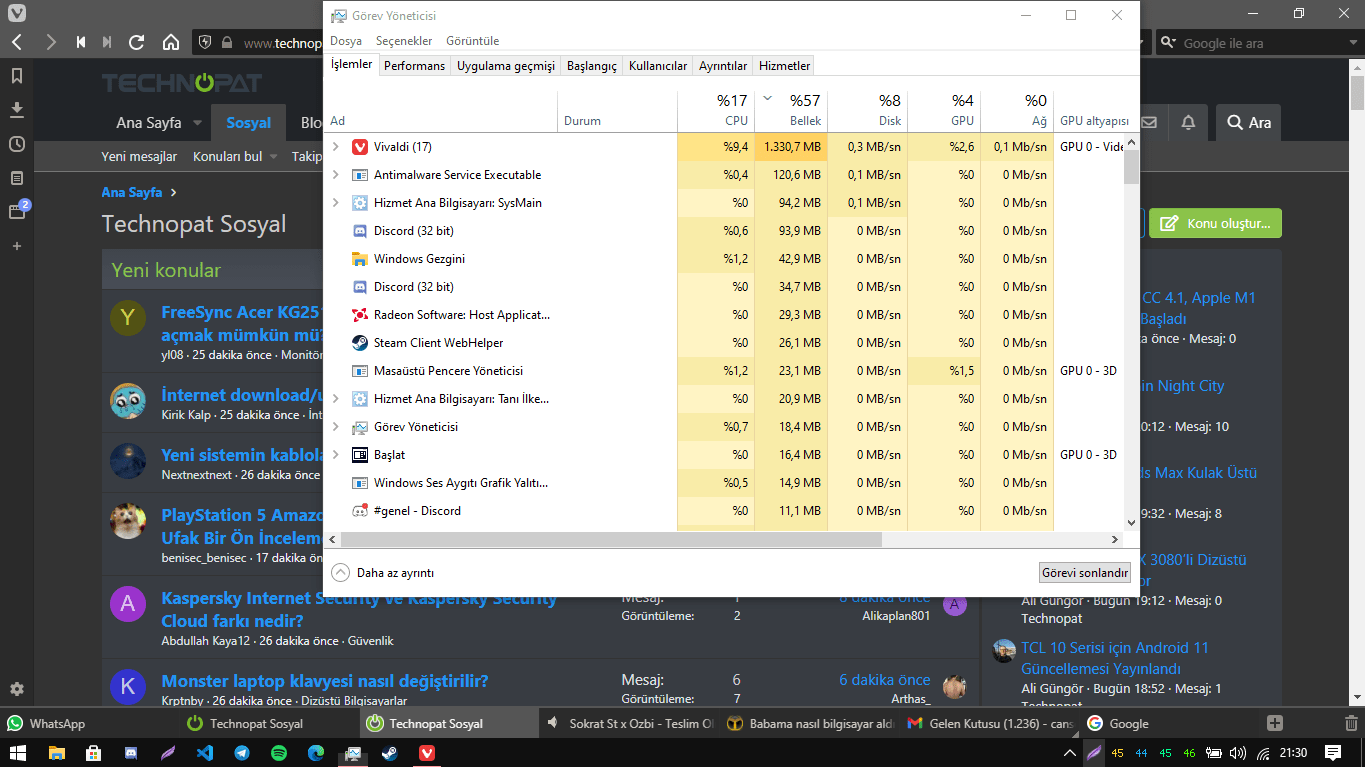The height and width of the screenshot is (767, 1365).
Task: Expand the Antimalware Service Executable row
Action: point(336,175)
